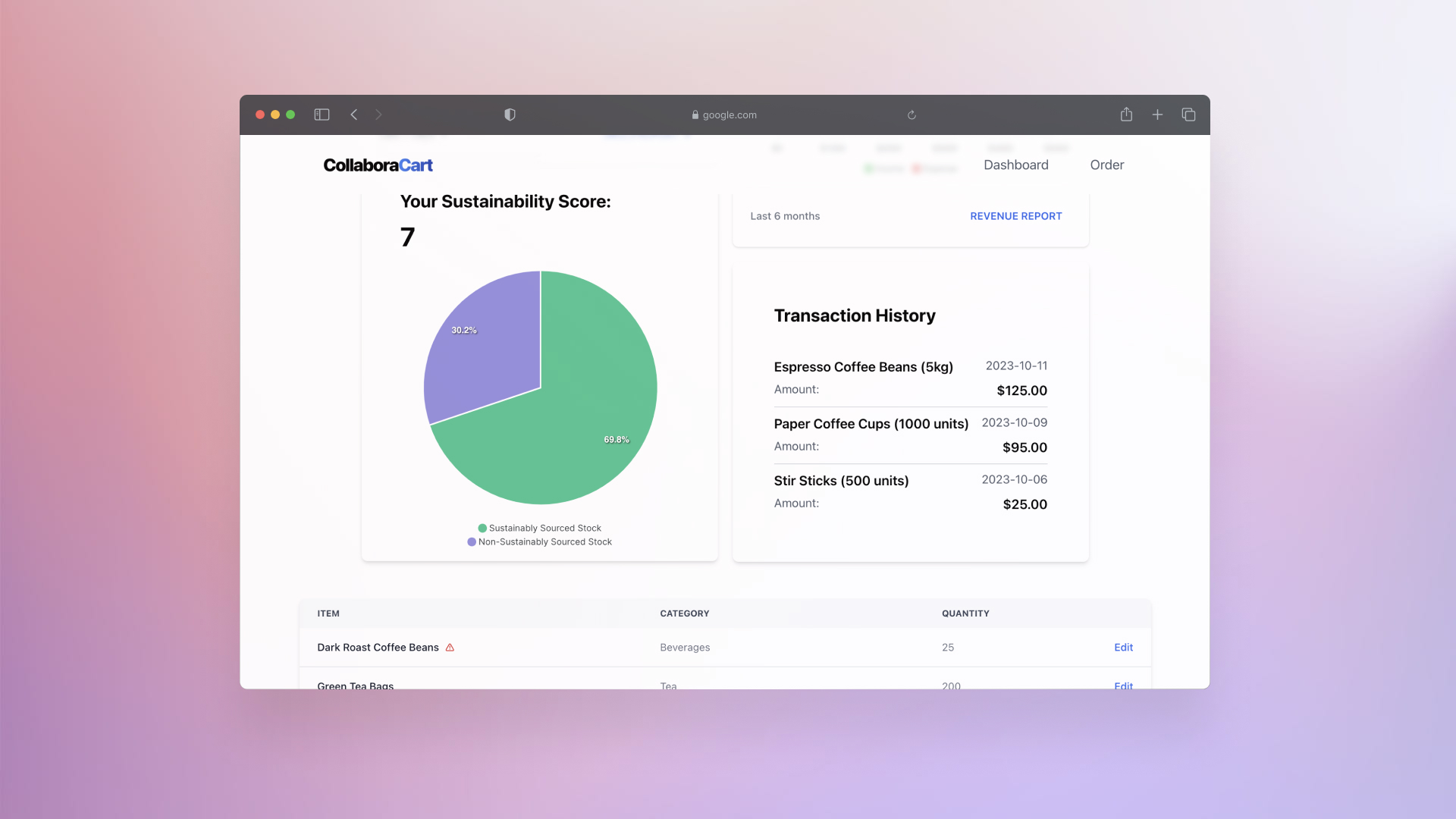Click the google.com address bar
1456x819 pixels.
724,115
